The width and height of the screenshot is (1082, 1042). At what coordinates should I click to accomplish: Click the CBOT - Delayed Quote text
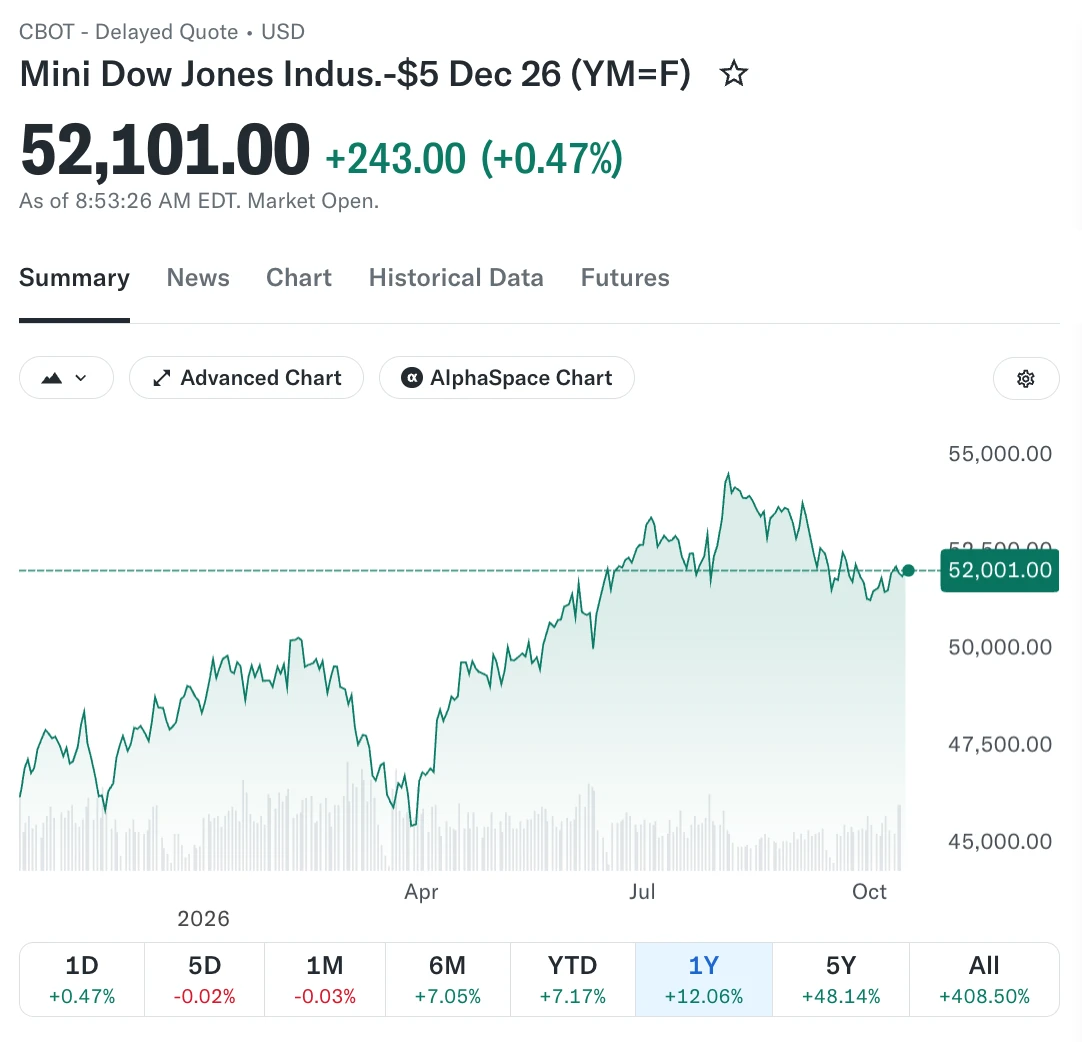point(128,32)
